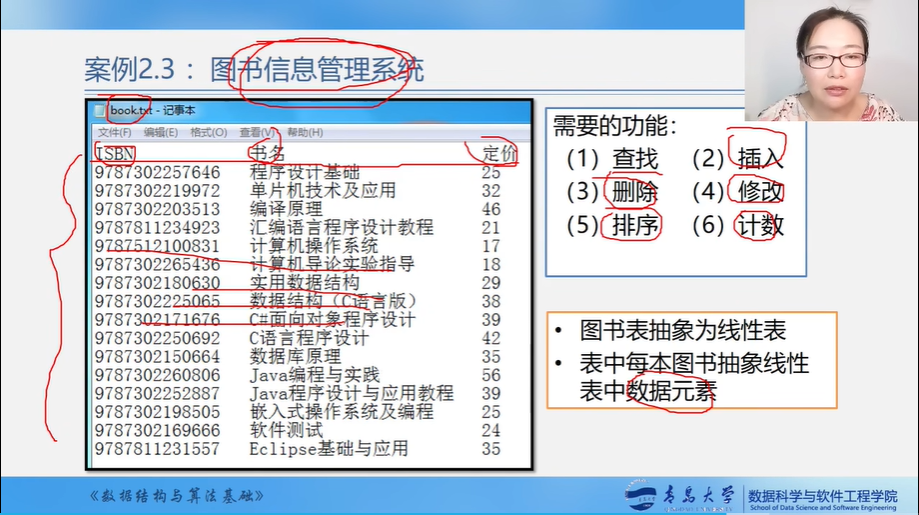Click the 书名 column header
Image resolution: width=919 pixels, height=515 pixels.
click(267, 153)
